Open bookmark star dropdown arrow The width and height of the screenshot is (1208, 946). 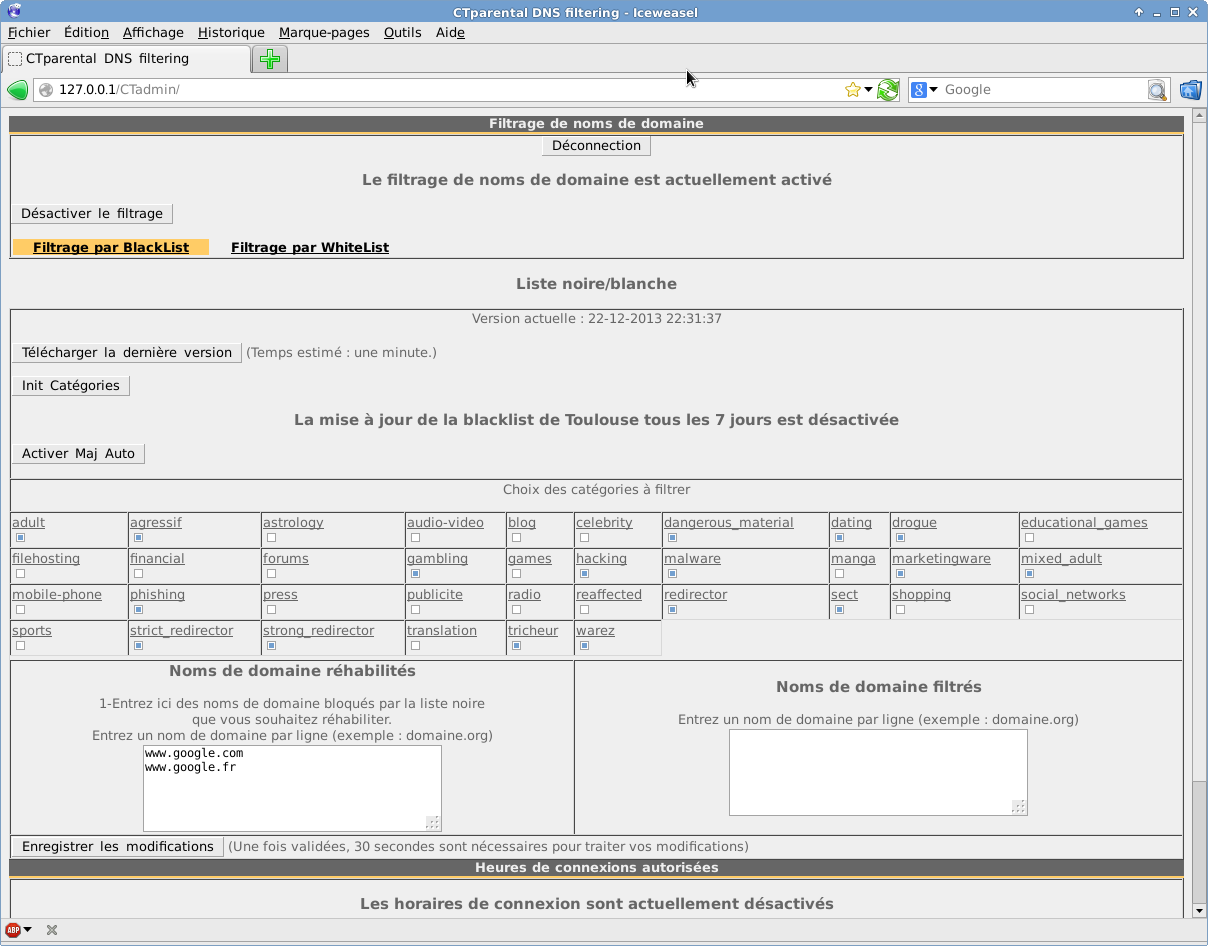click(868, 90)
